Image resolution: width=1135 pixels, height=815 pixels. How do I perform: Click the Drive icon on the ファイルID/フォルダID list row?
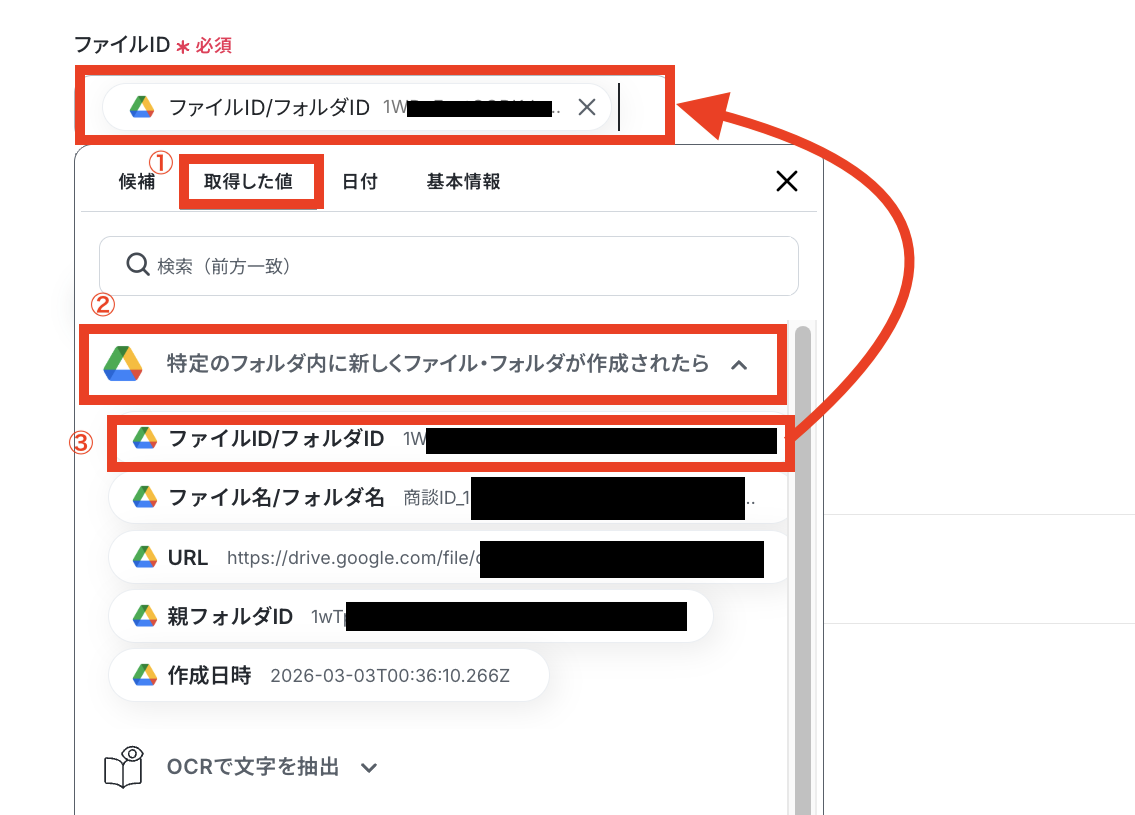tap(145, 438)
